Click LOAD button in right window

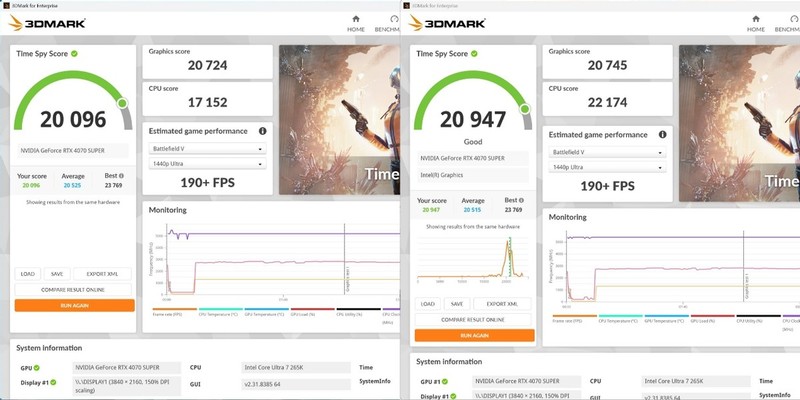[x=428, y=304]
